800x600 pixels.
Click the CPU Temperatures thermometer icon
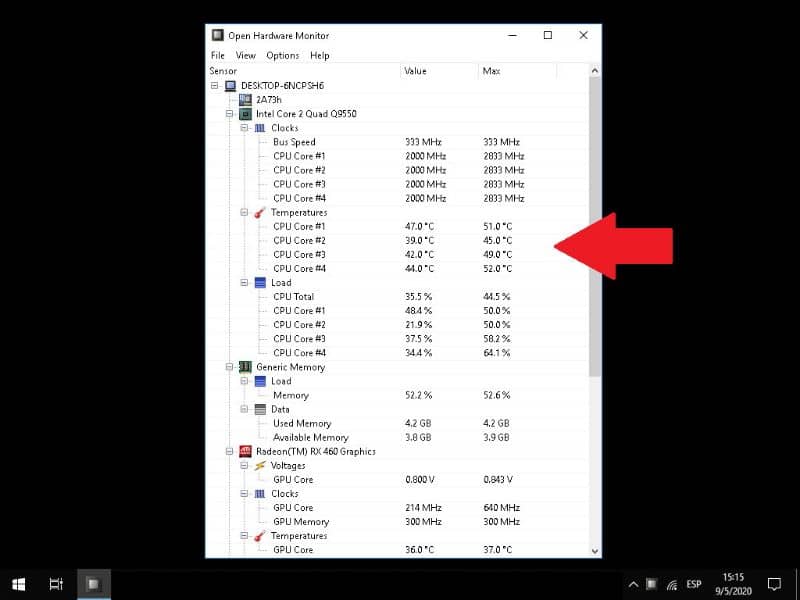tap(260, 212)
